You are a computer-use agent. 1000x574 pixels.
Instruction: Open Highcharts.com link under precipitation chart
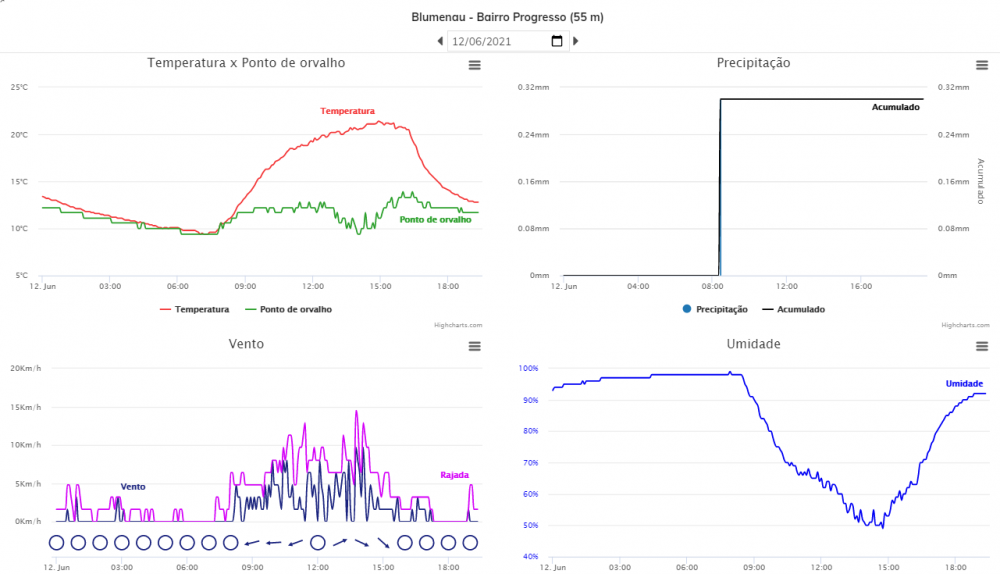pos(963,325)
